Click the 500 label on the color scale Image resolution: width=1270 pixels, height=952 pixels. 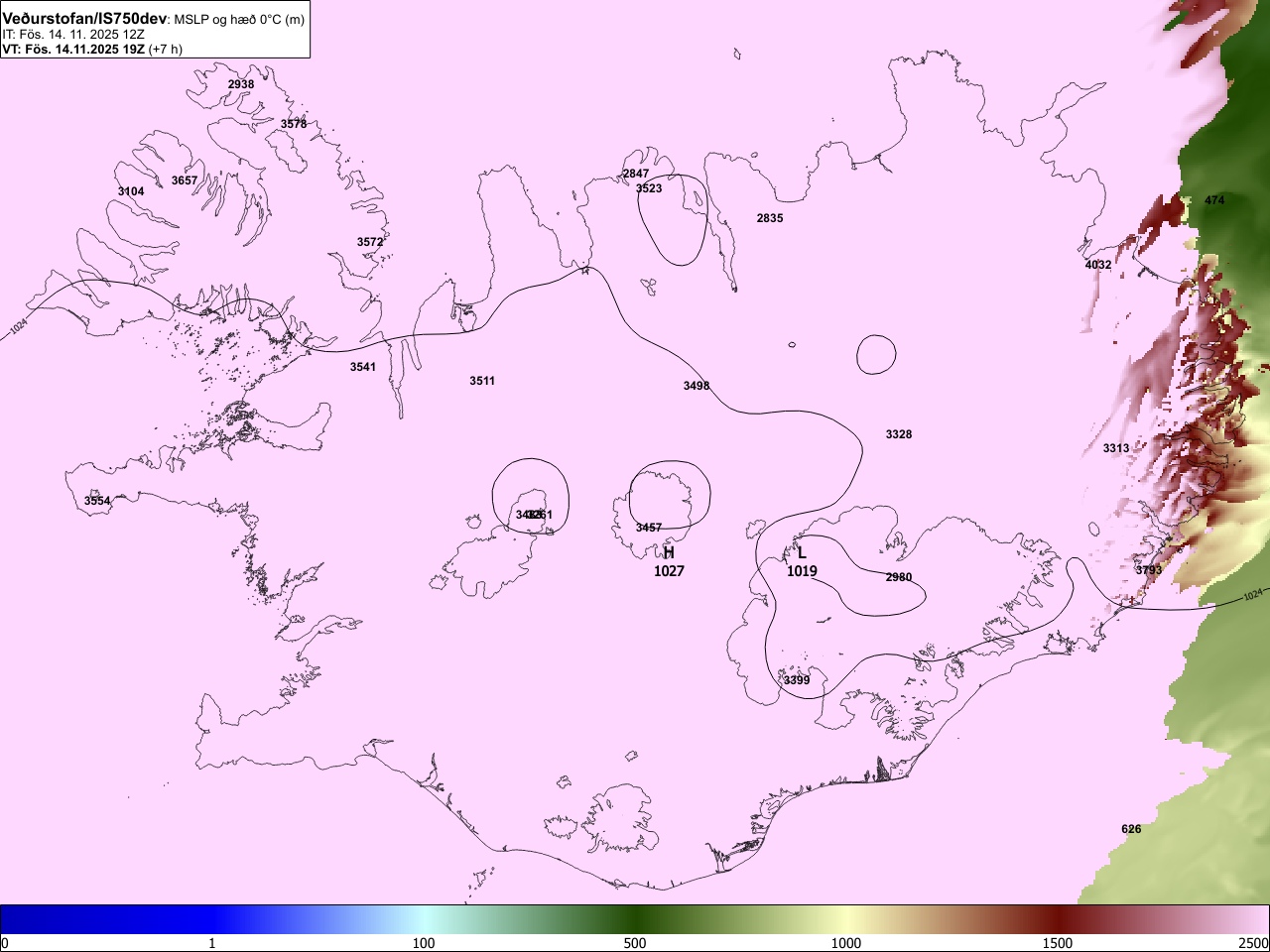tap(635, 943)
